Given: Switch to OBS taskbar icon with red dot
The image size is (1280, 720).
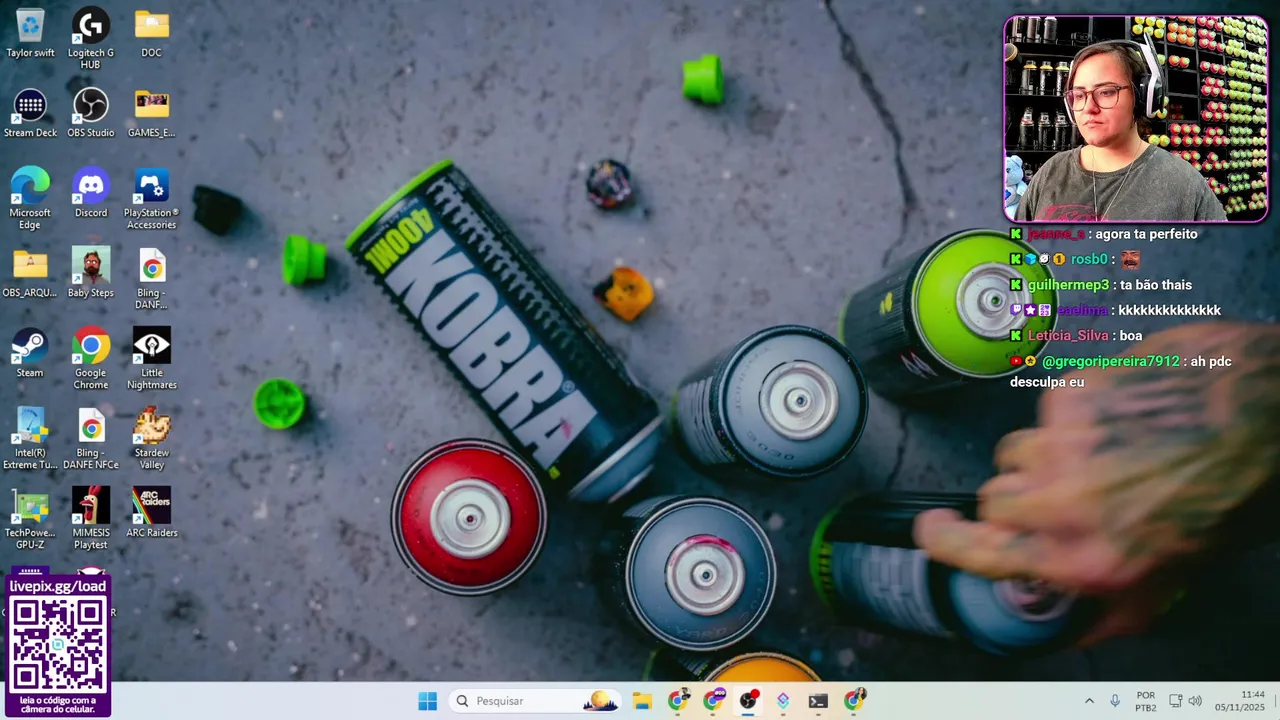Looking at the screenshot, I should 748,701.
